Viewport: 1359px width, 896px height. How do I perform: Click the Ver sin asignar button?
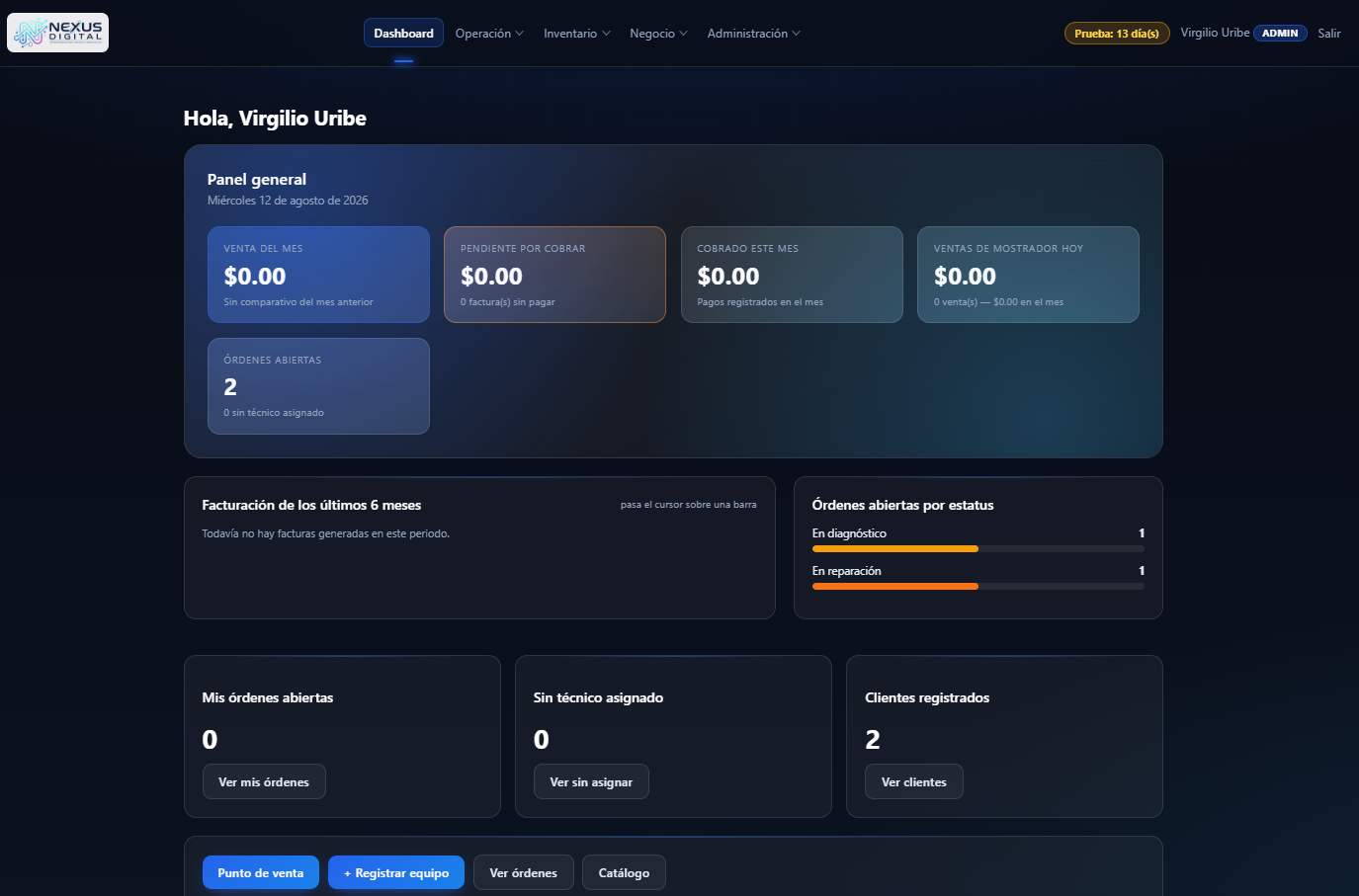[x=591, y=781]
